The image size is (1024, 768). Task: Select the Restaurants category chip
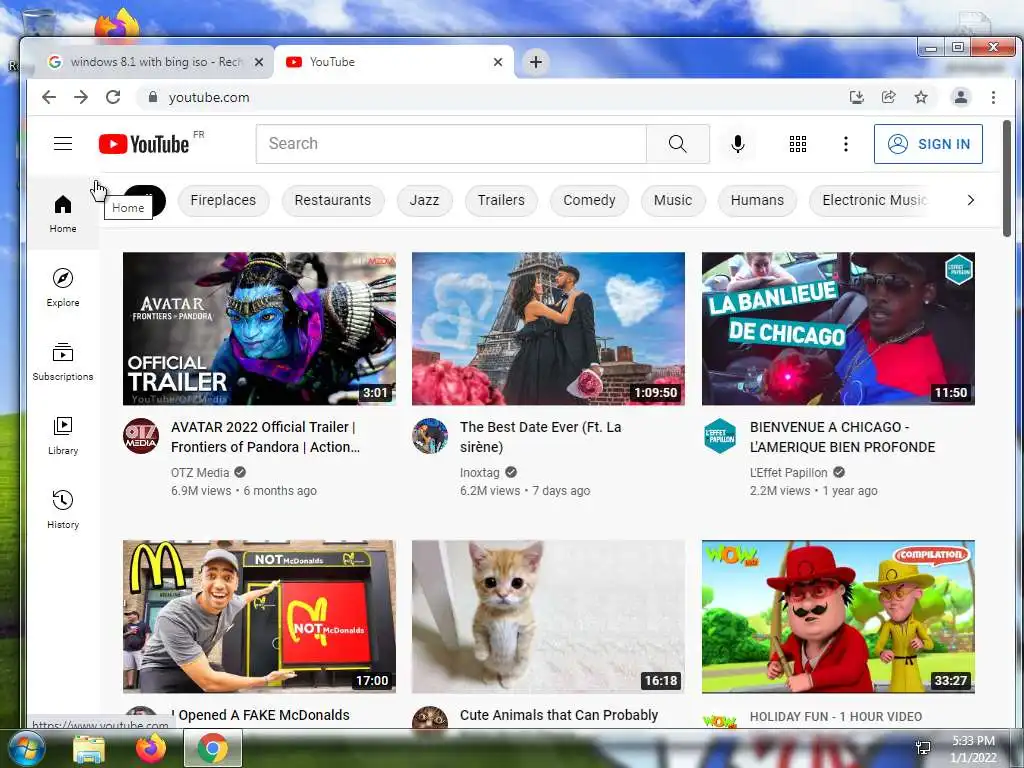[x=332, y=200]
